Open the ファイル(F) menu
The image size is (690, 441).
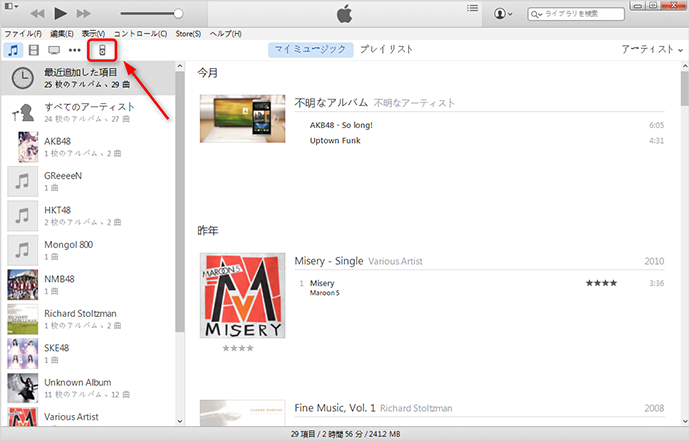pos(23,34)
